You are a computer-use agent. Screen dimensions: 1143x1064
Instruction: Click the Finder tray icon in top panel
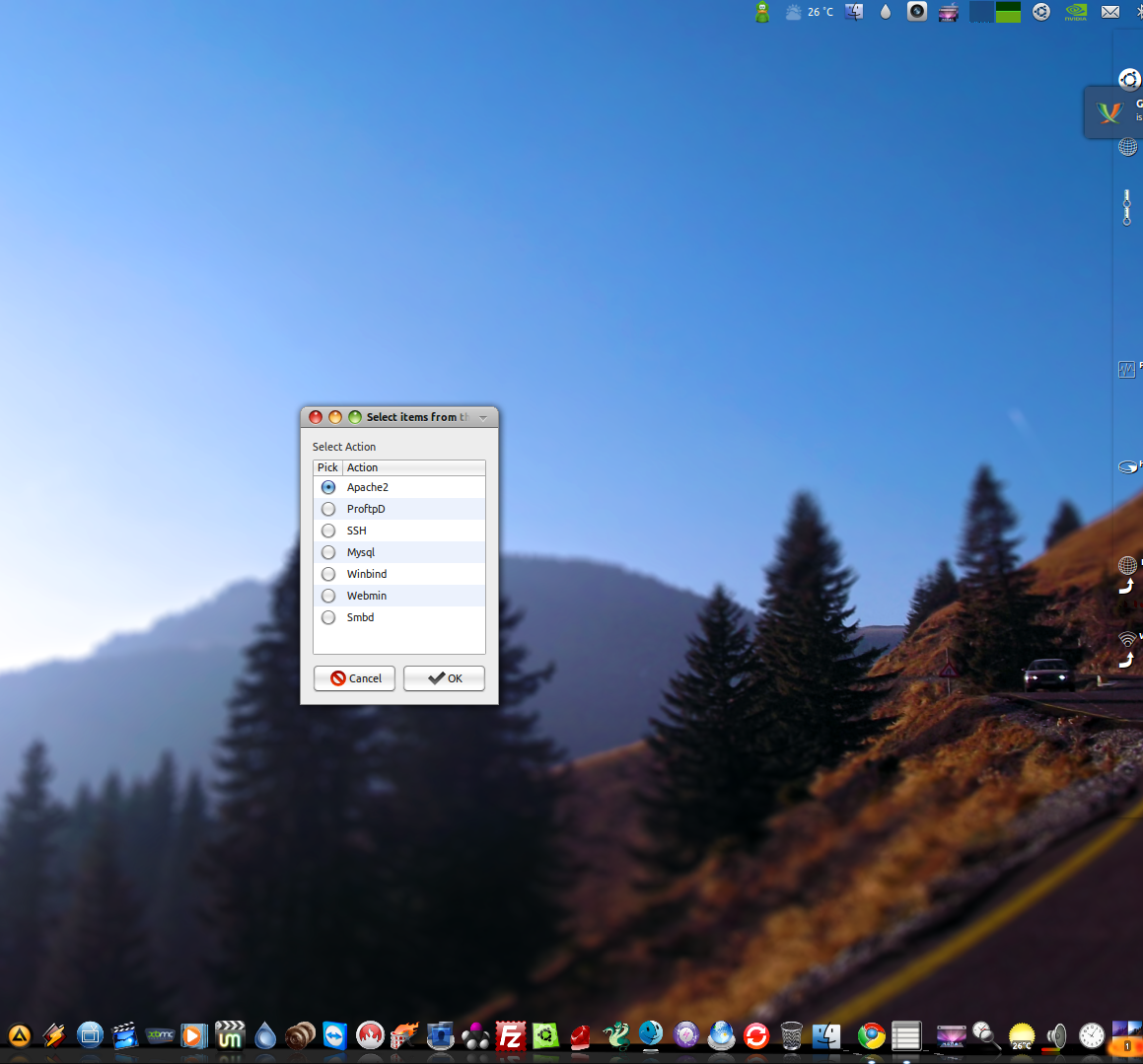854,13
